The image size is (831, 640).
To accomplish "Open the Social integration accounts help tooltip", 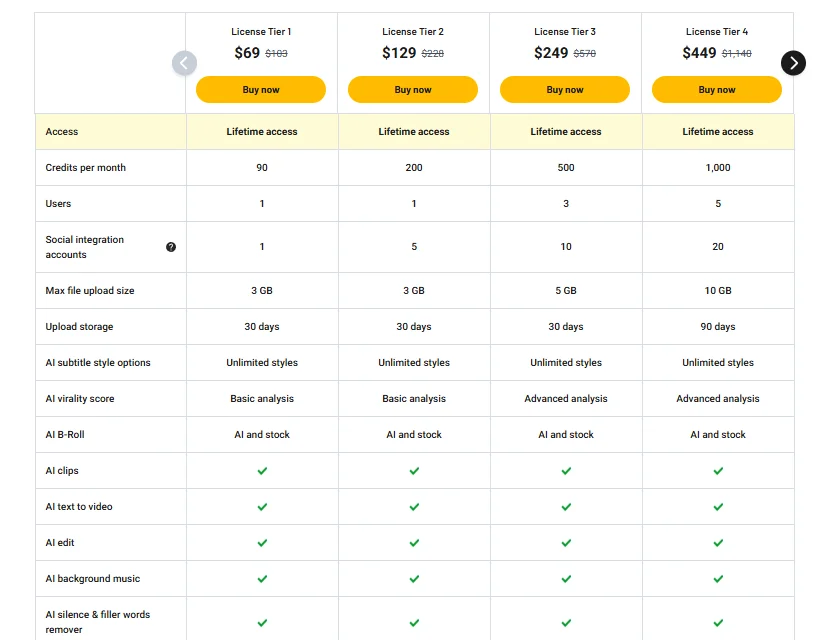I will click(x=171, y=247).
